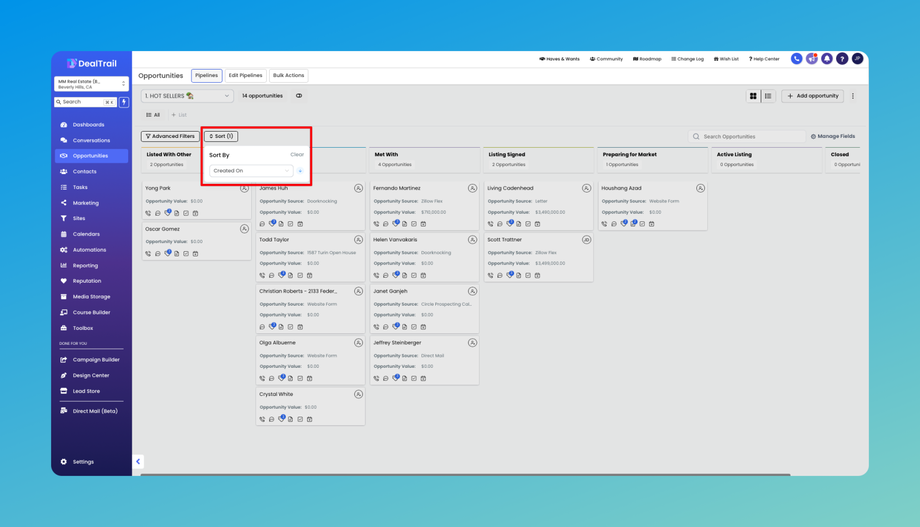Open the Community link
Screen dimensions: 920x527
607,59
